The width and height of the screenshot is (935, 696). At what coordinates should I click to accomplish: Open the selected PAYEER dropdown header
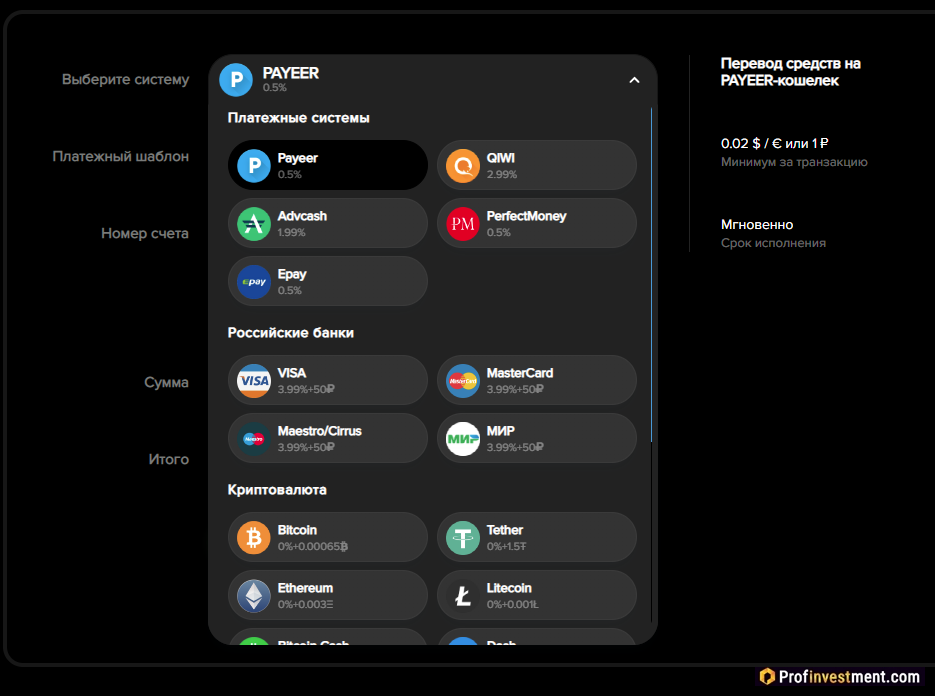[420, 80]
